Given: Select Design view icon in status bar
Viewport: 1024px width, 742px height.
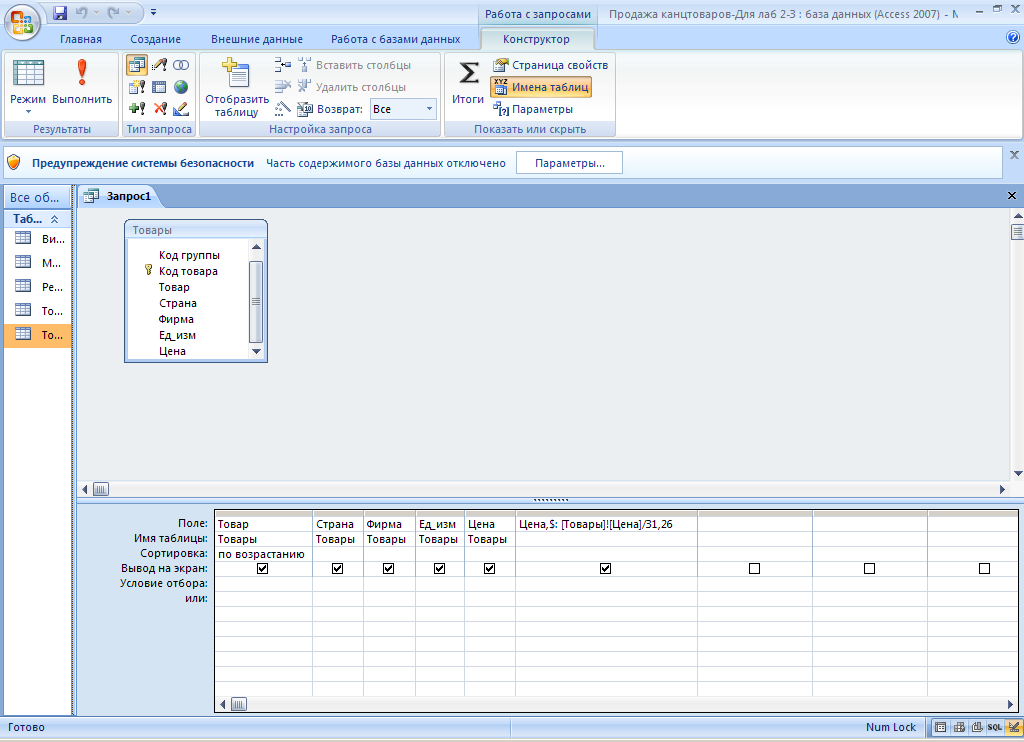Looking at the screenshot, I should (1013, 727).
